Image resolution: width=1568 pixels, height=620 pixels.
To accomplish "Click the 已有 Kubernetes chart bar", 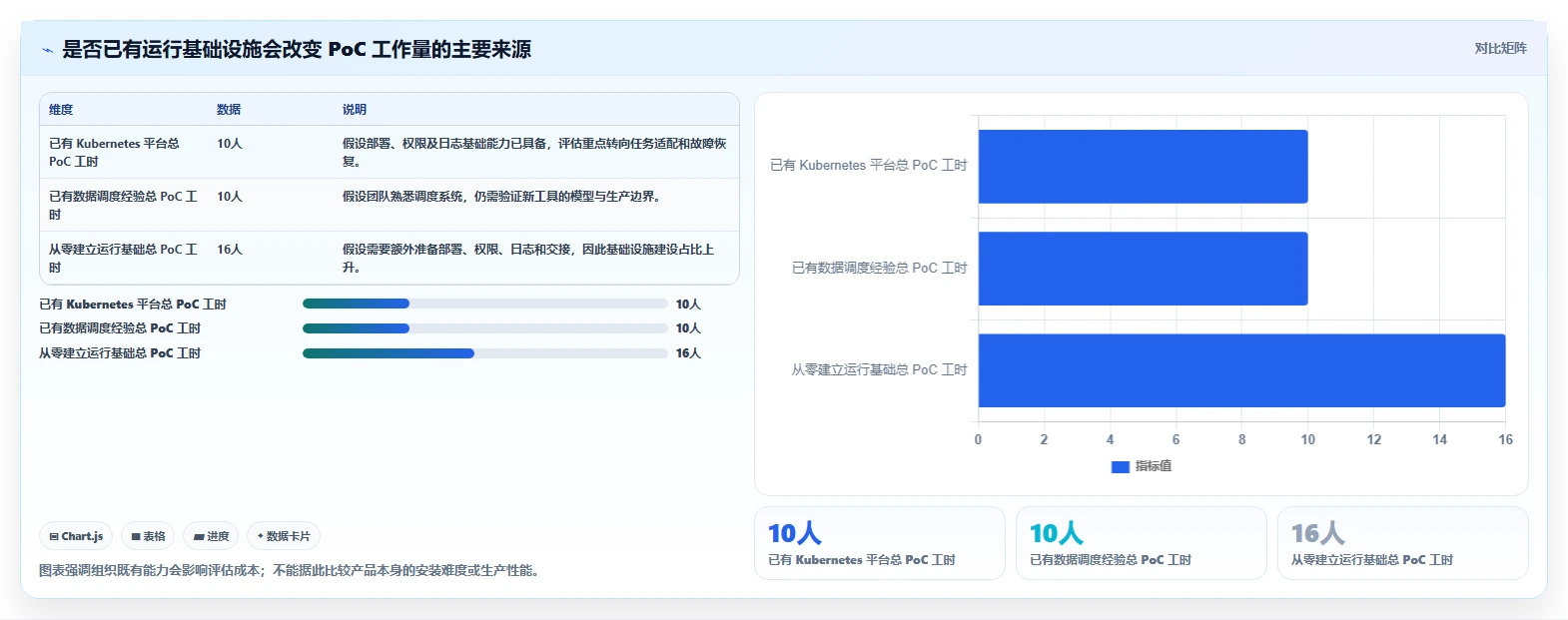I will point(1143,167).
